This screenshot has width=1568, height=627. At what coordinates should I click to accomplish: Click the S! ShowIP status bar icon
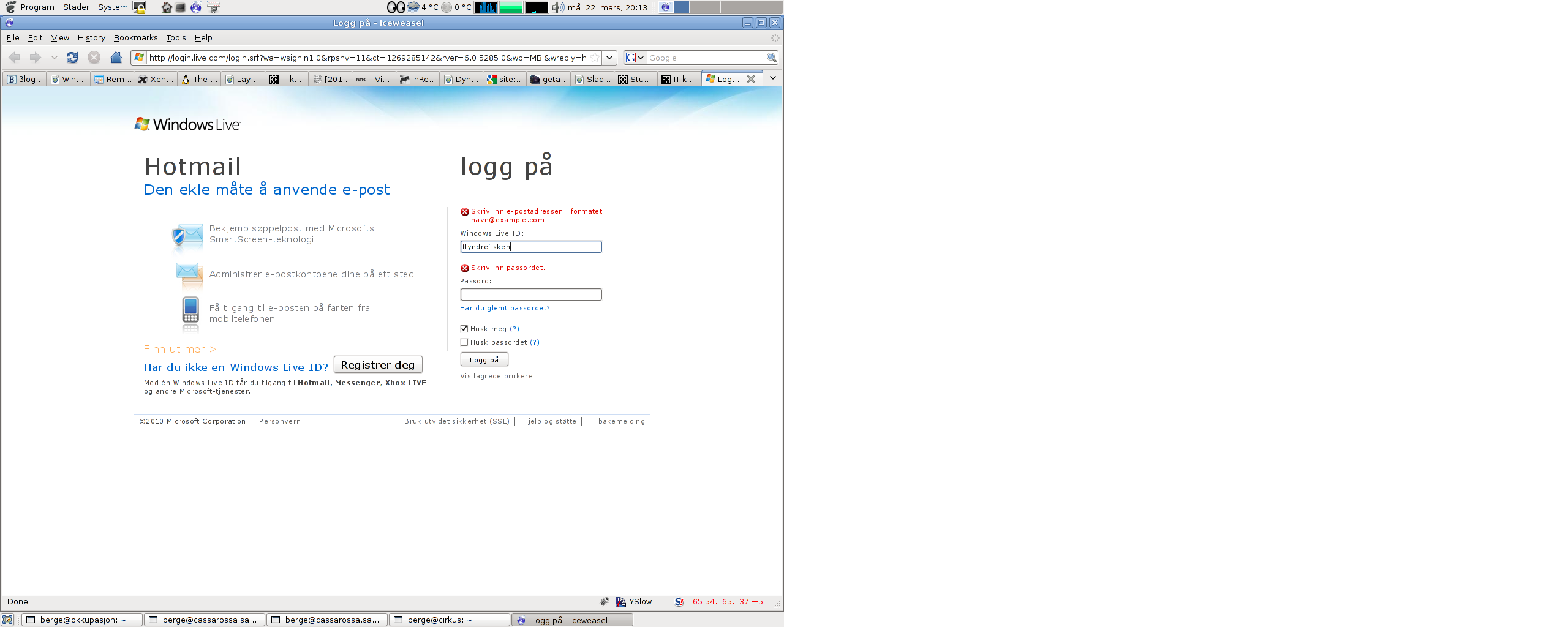click(x=679, y=602)
